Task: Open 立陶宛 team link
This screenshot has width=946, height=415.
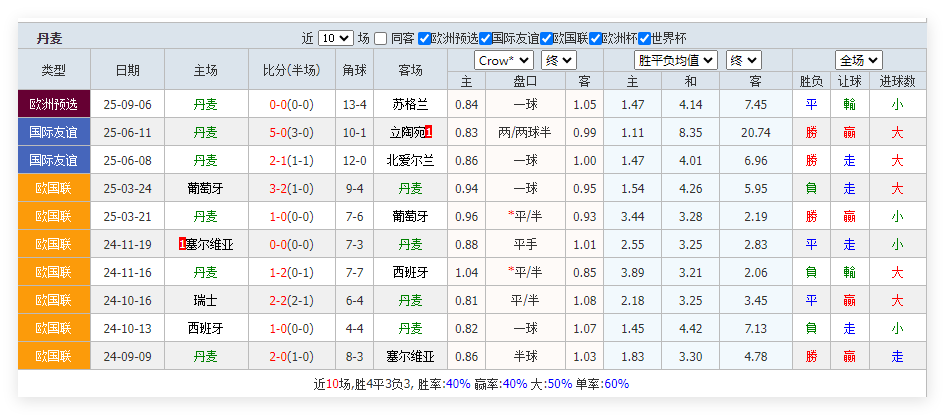Action: pyautogui.click(x=406, y=132)
